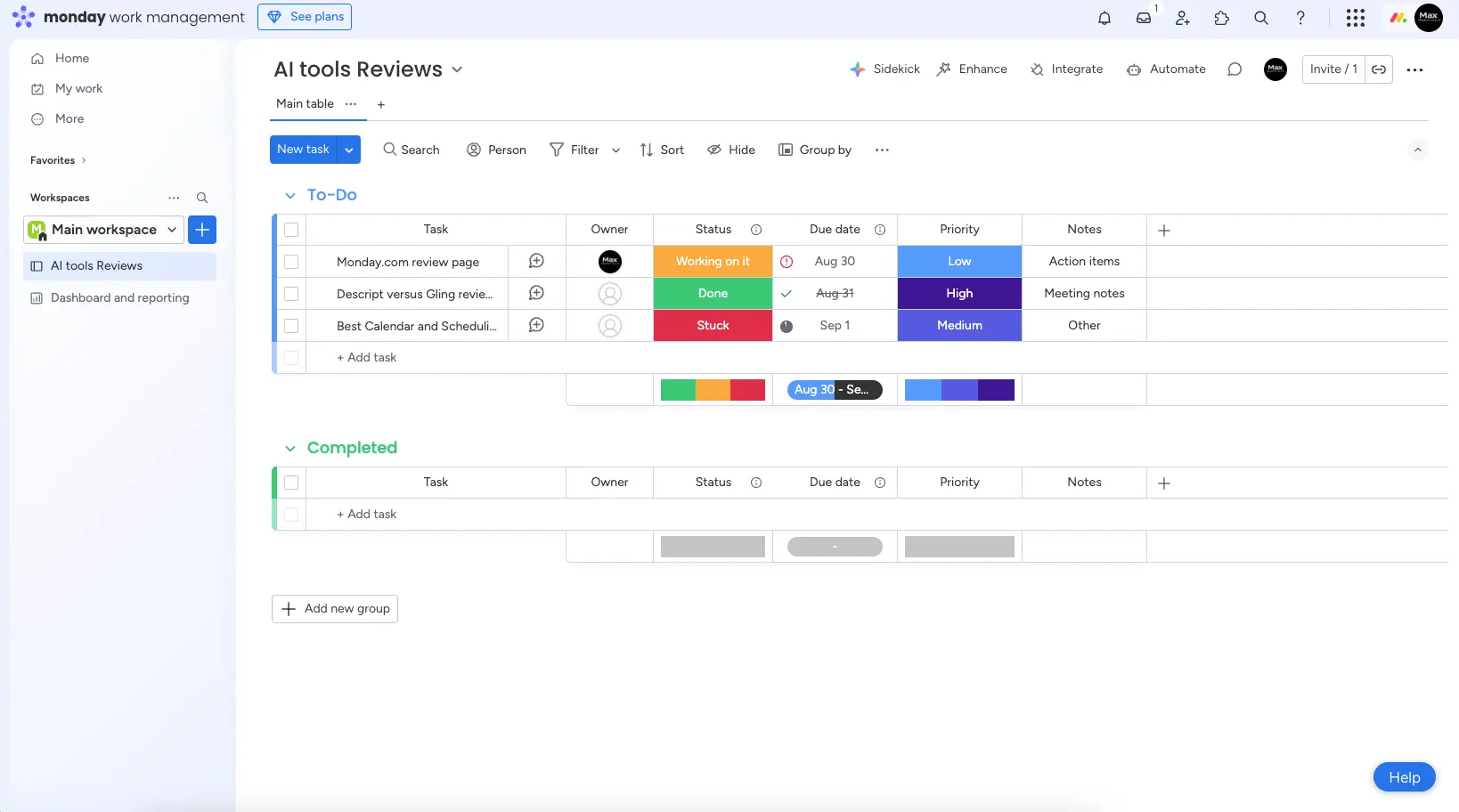The image size is (1459, 812).
Task: Change status of Monday.com review page
Action: pyautogui.click(x=713, y=262)
